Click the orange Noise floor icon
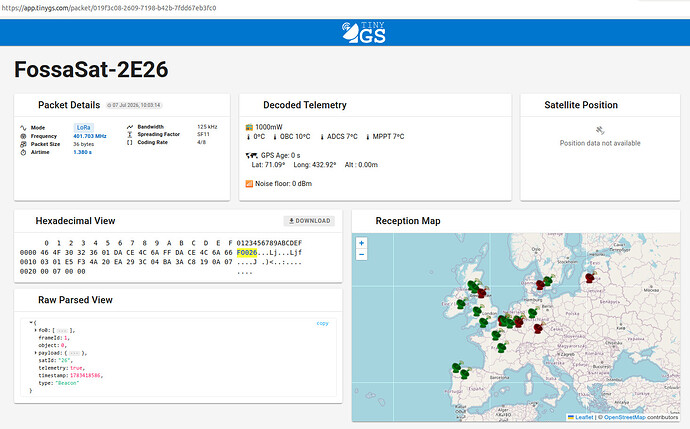690x429 pixels. (x=249, y=183)
